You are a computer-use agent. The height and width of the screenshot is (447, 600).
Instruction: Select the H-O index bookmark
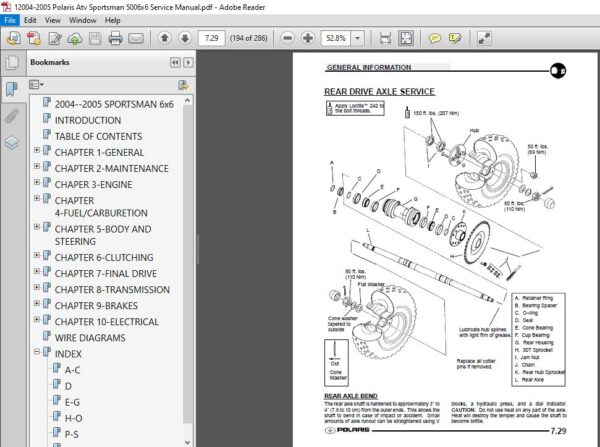click(73, 418)
